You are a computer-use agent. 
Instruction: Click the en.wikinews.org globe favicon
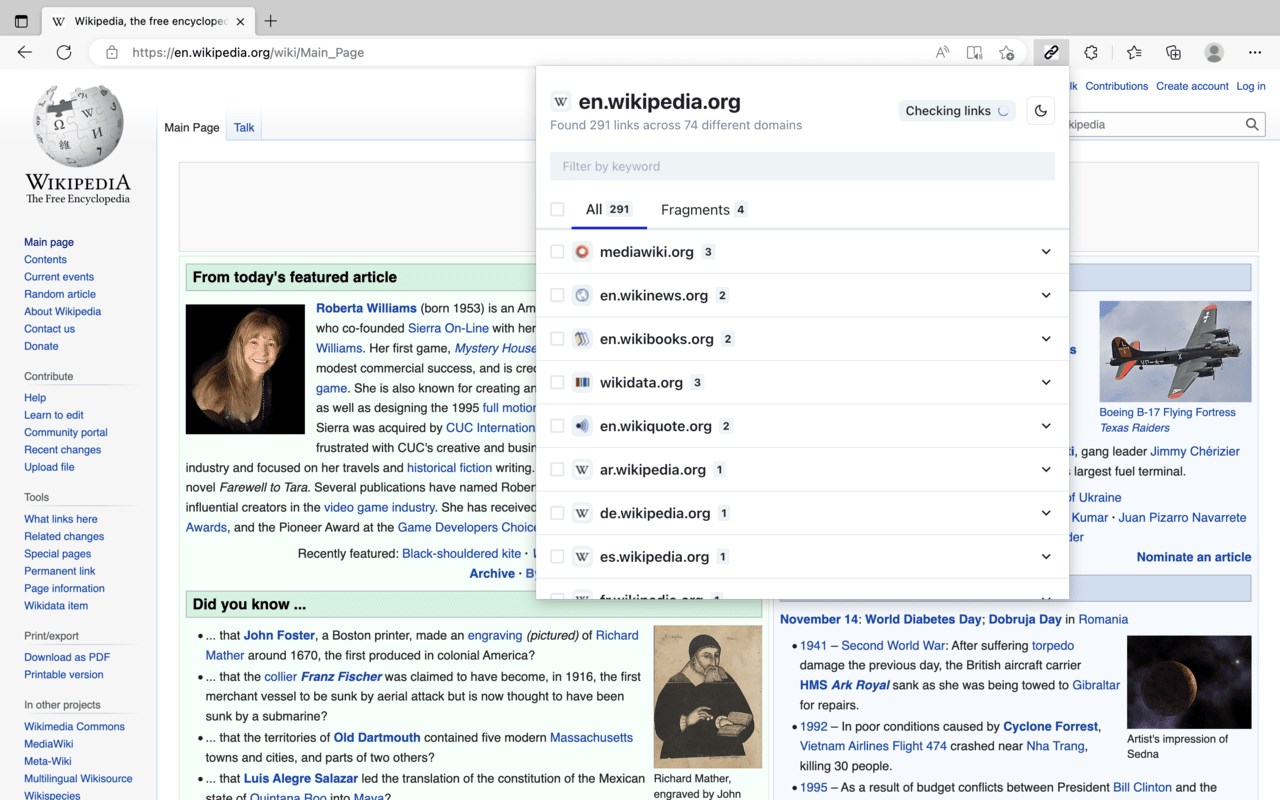[582, 295]
